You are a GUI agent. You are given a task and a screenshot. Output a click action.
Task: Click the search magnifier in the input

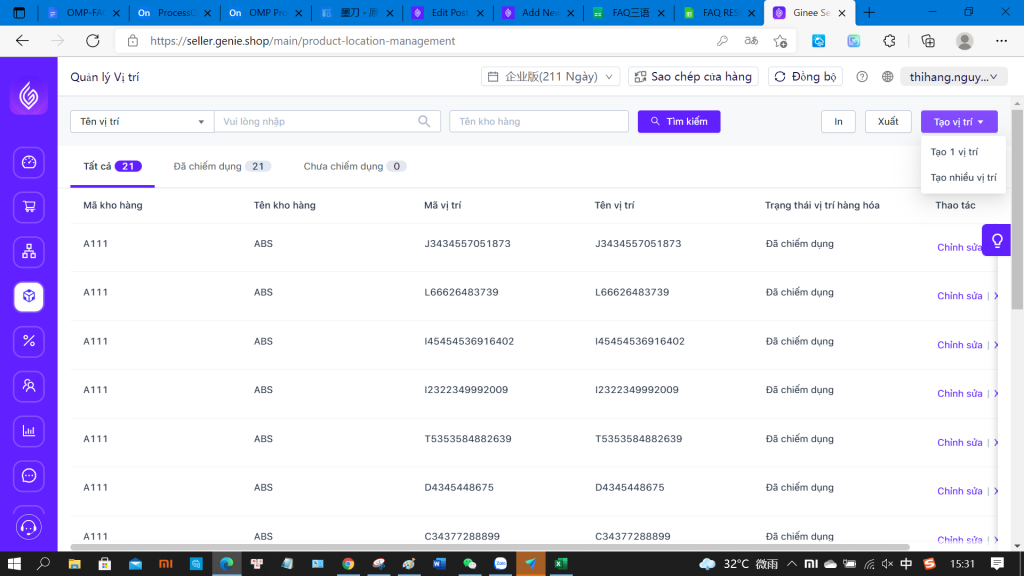[x=424, y=121]
